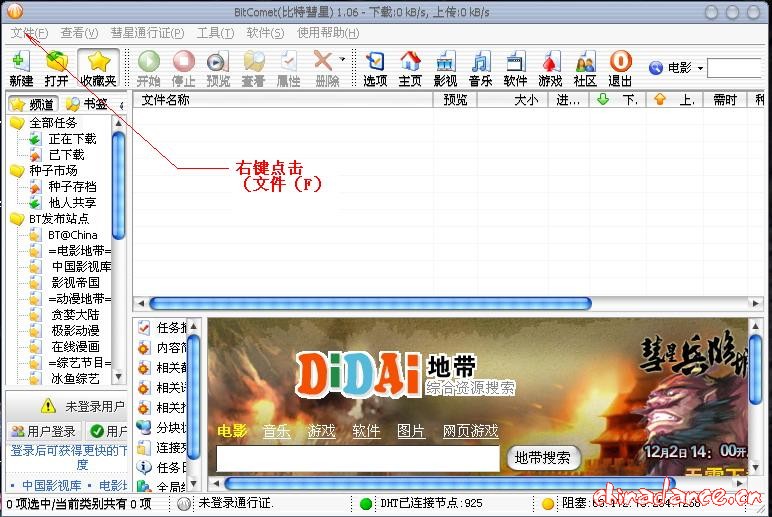The height and width of the screenshot is (517, 772).
Task: Click the 预览 (Preview) toolbar icon
Action: click(x=218, y=68)
